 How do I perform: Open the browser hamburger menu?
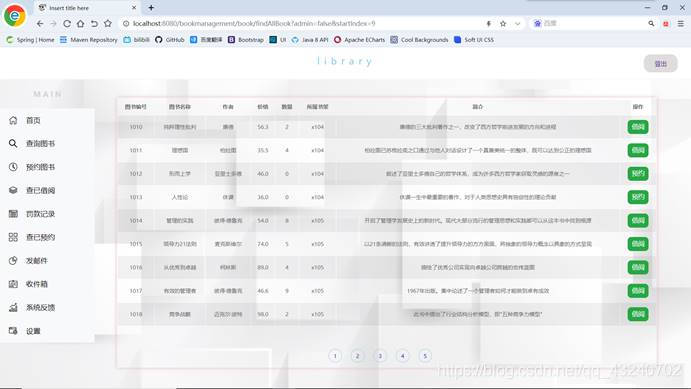681,23
